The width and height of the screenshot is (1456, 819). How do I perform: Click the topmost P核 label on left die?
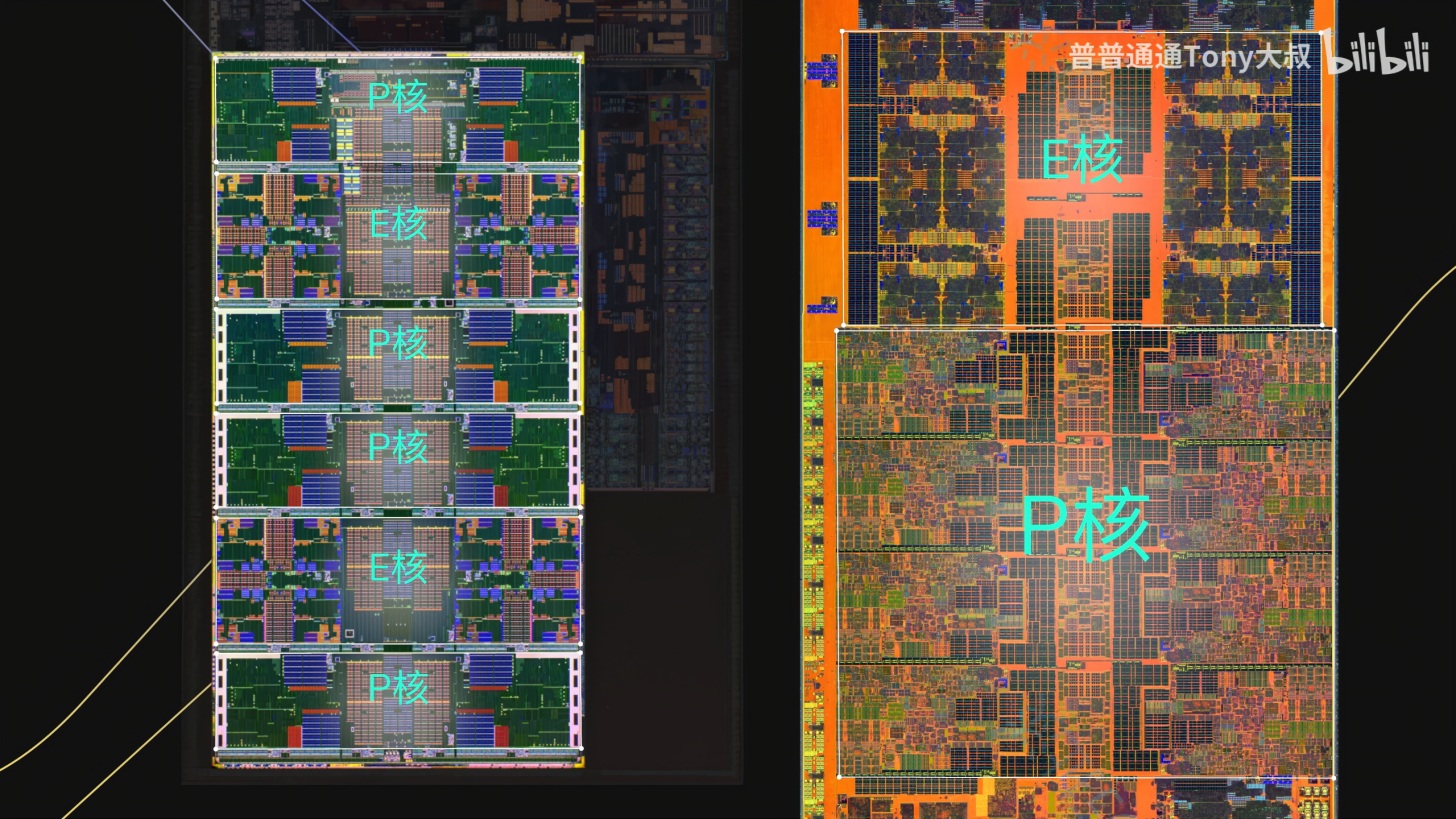[397, 96]
